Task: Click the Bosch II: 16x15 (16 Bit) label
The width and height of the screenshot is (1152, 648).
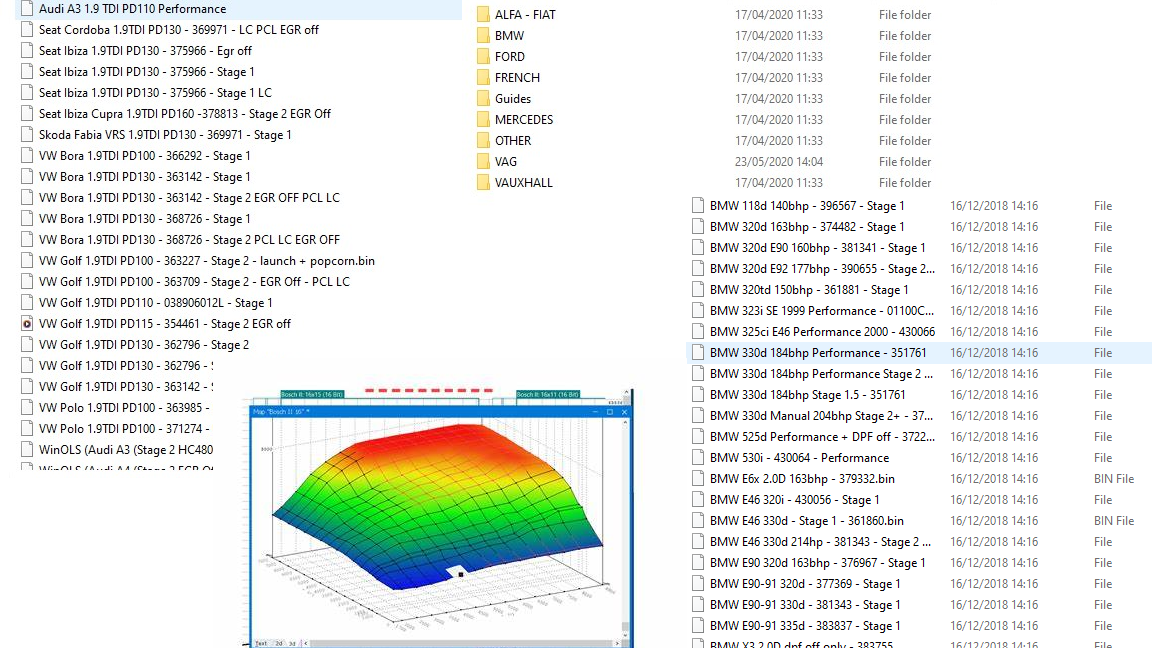Action: 312,395
